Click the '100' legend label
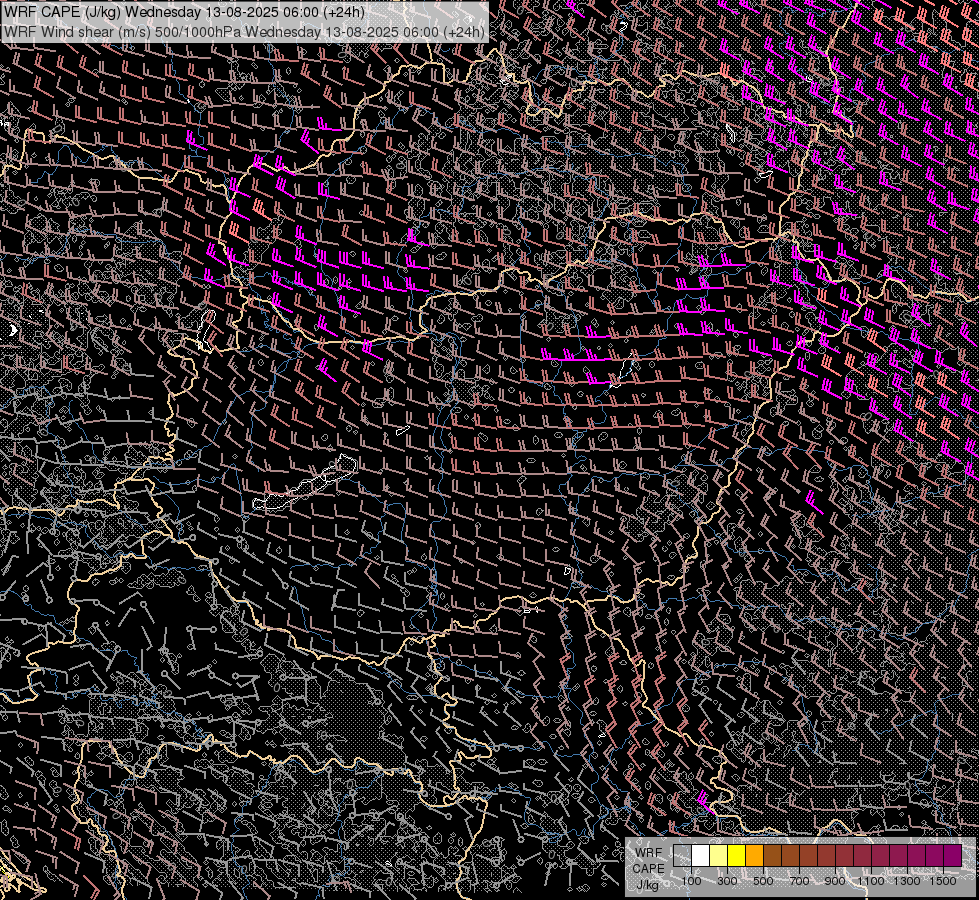This screenshot has width=979, height=900. 691,881
